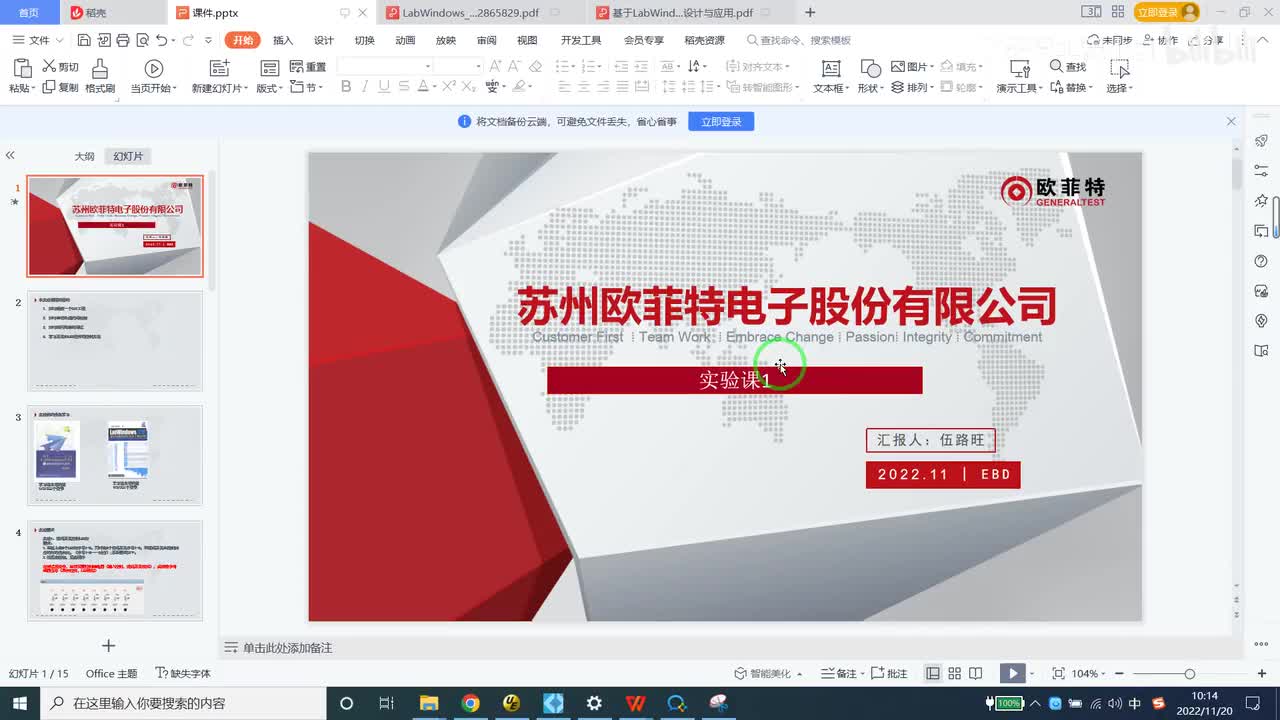
Task: Copy selection with 复制 button
Action: tap(60, 87)
